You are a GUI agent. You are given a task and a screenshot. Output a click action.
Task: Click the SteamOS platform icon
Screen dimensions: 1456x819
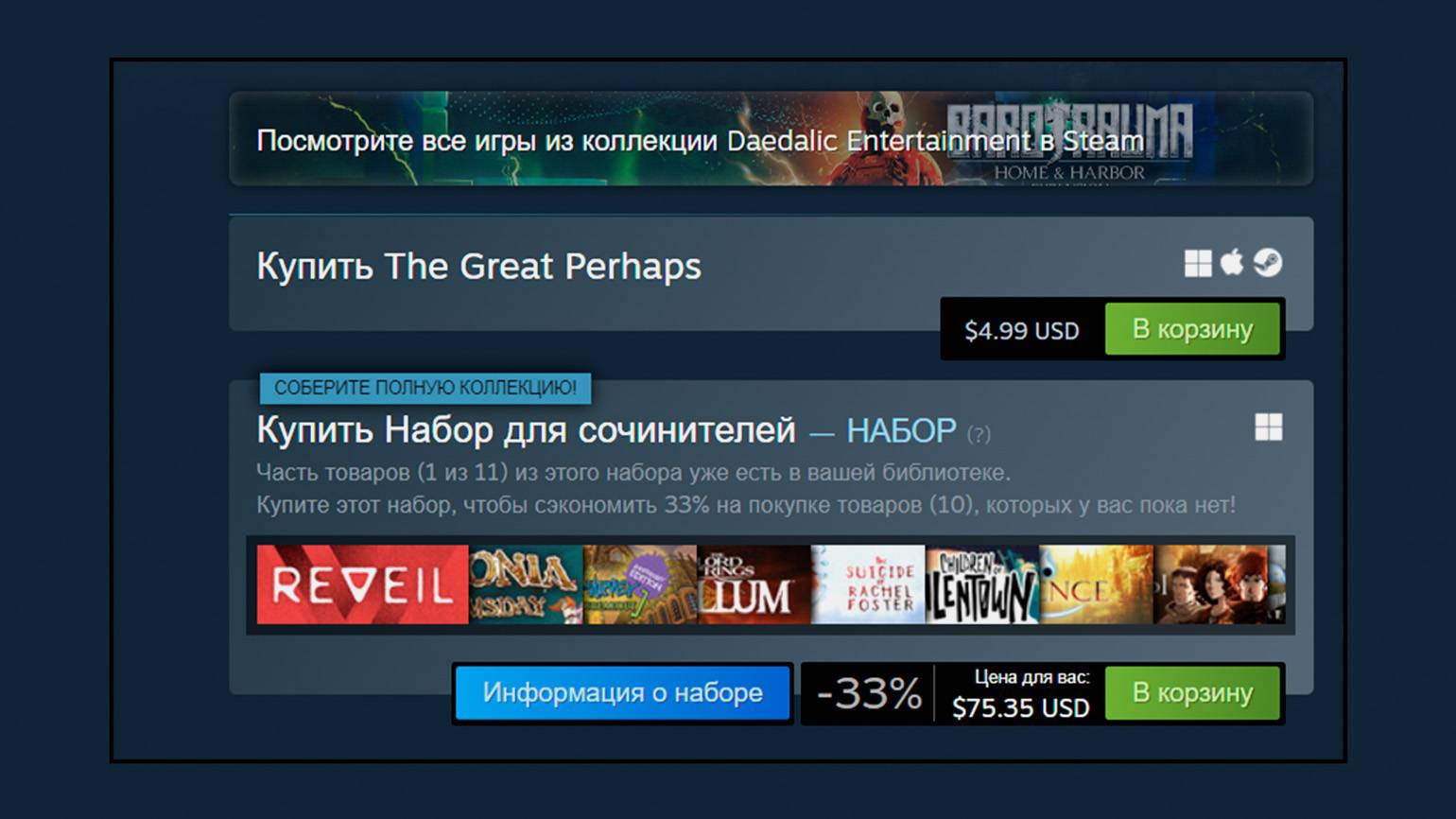click(x=1268, y=263)
